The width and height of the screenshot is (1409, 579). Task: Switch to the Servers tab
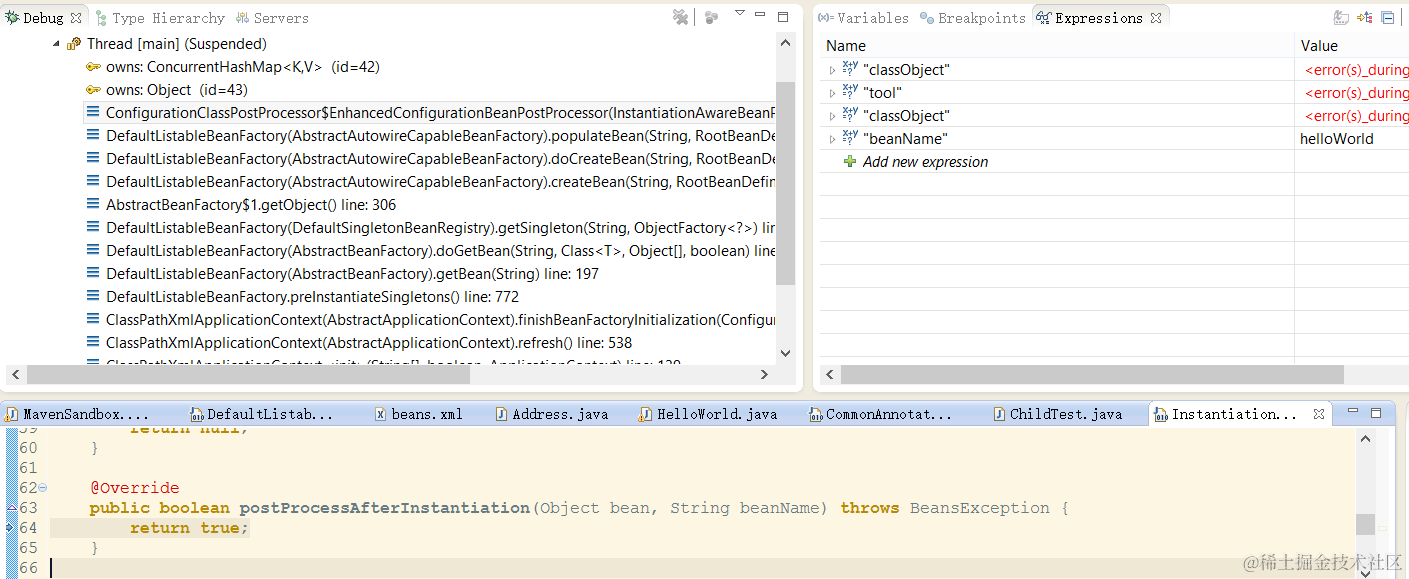(272, 18)
